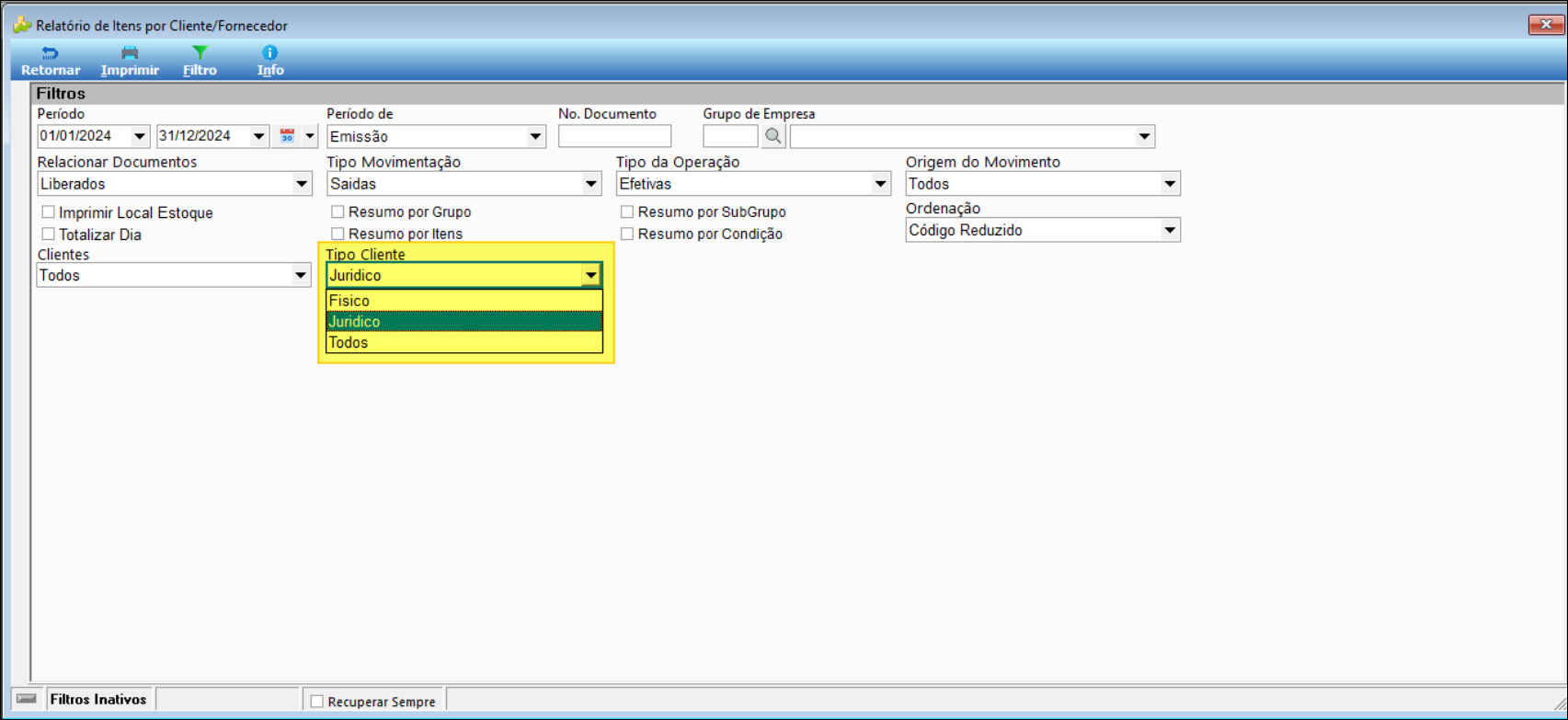The image size is (1568, 720).
Task: Select Todos in Tipo Cliente list
Action: tap(464, 343)
